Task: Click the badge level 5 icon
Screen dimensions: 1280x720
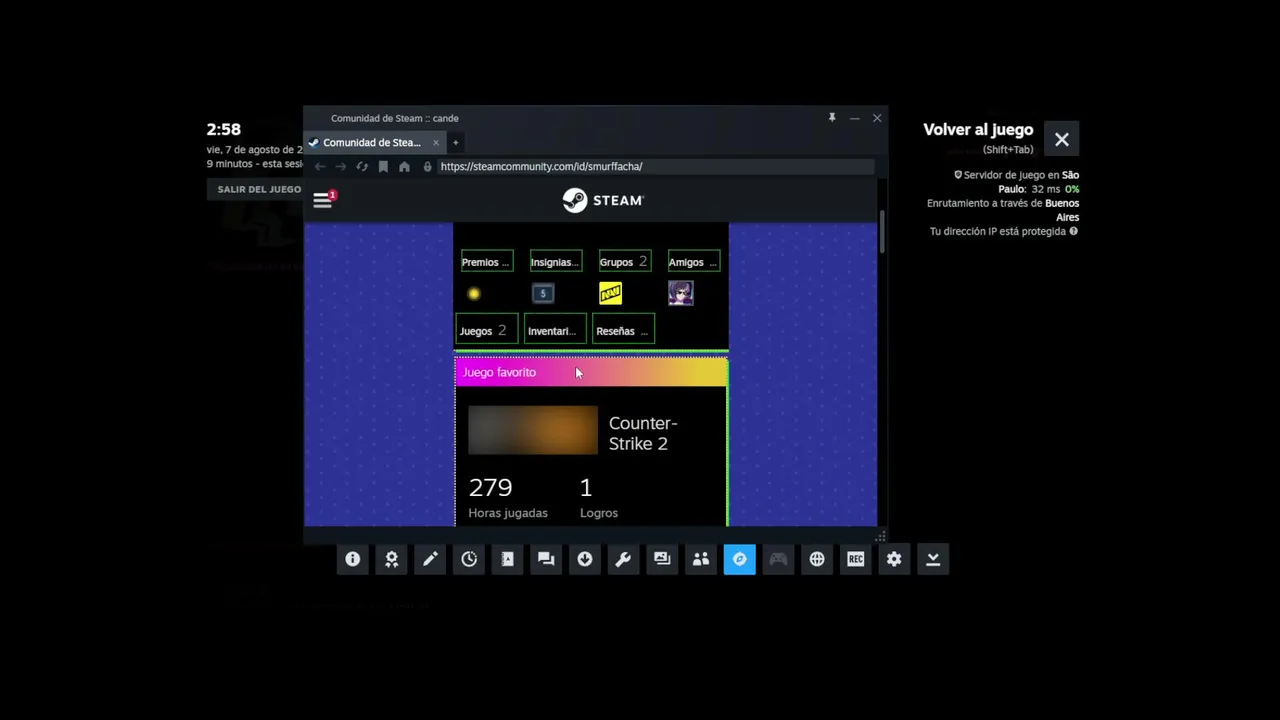Action: [x=543, y=294]
